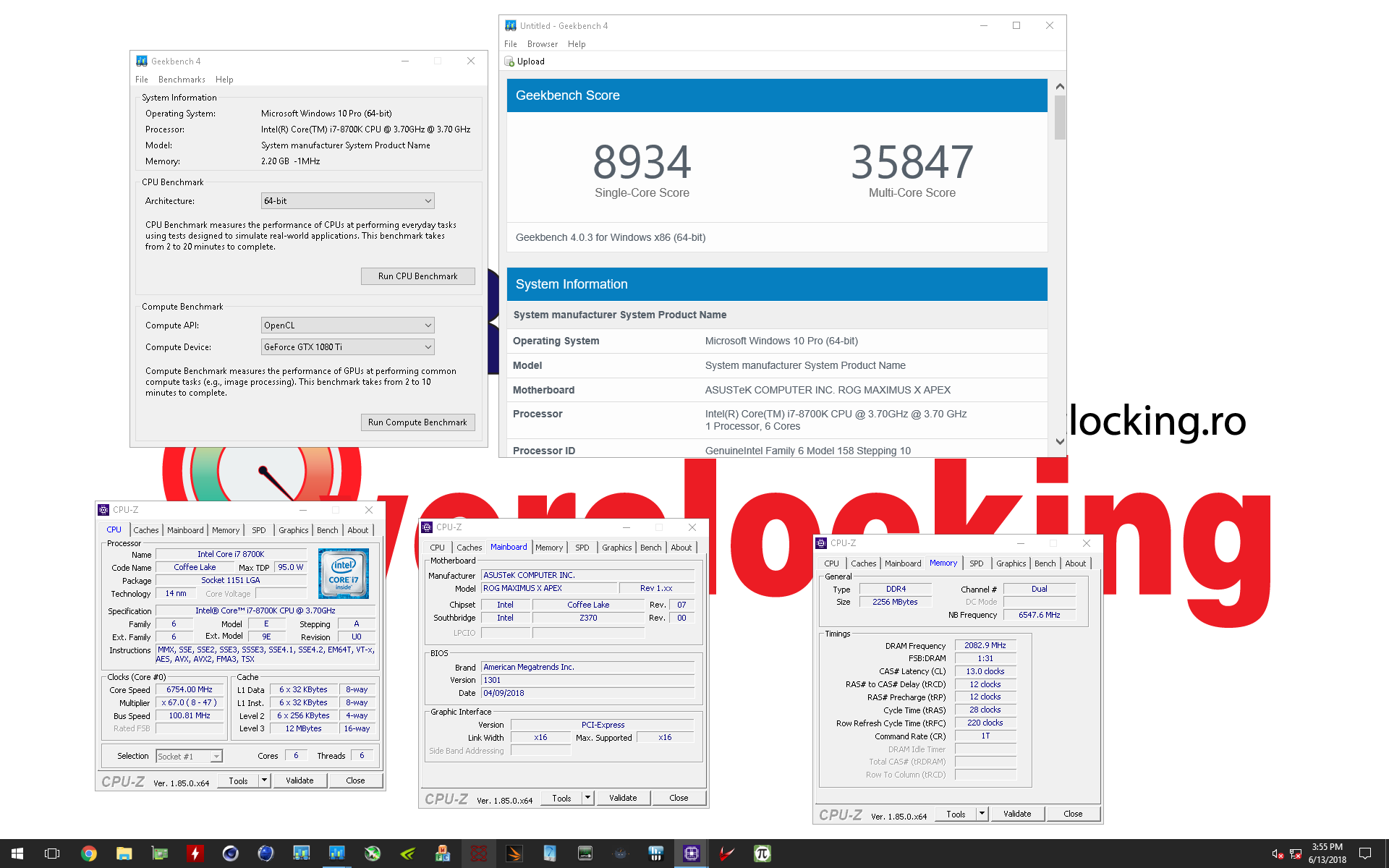The height and width of the screenshot is (868, 1389).
Task: Click the Single-Core Score 8934
Action: (642, 163)
